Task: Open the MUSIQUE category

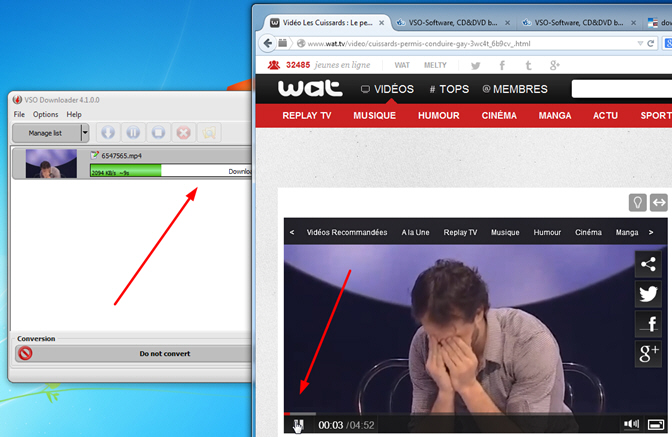Action: [x=374, y=115]
